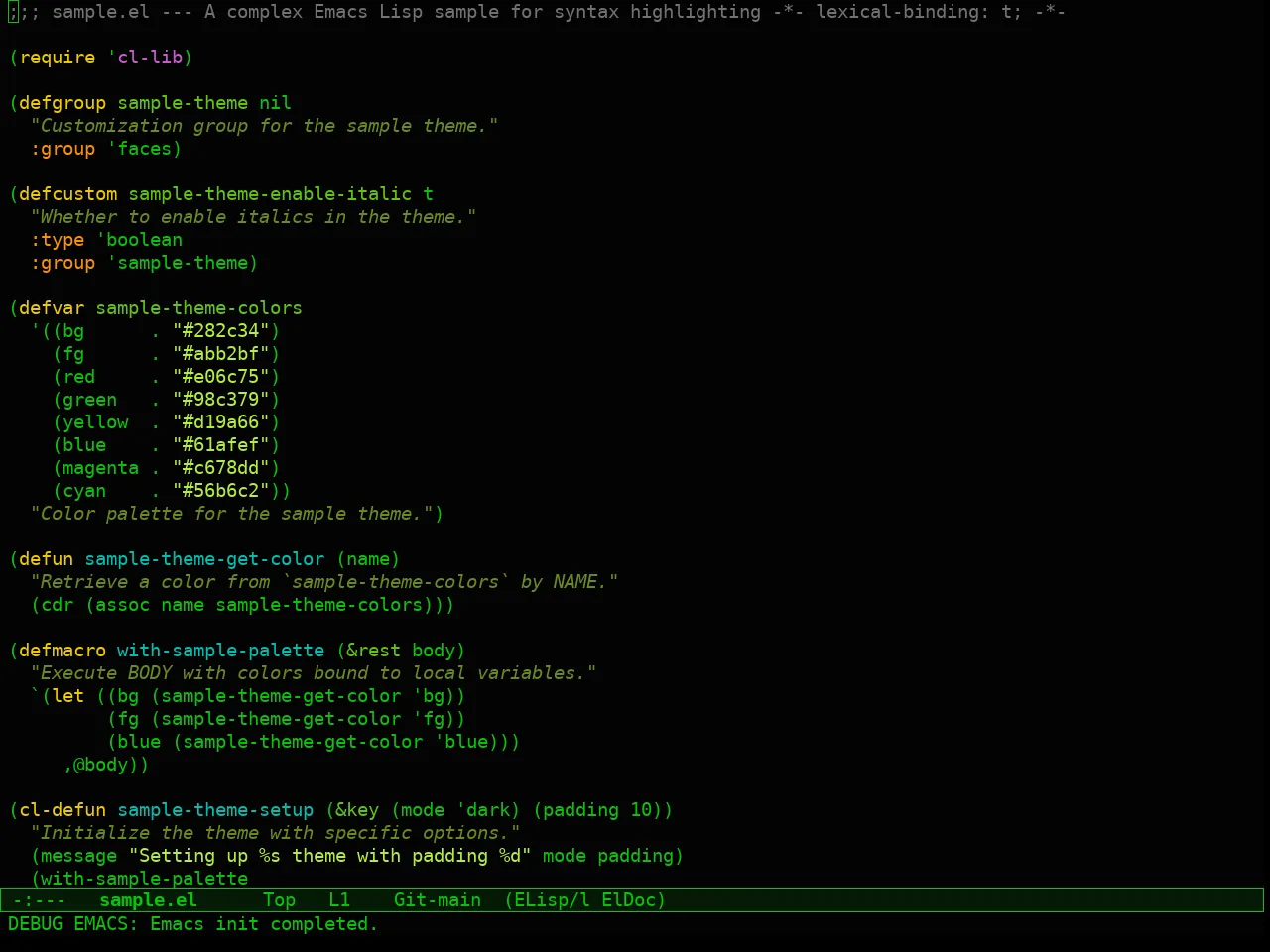Screen dimensions: 1270x952
Task: Click the echo area message 'Emacs init completed.'
Action: coord(264,924)
